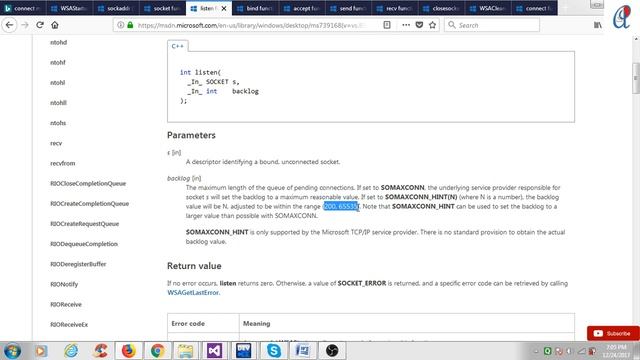The width and height of the screenshot is (640, 360).
Task: Click the page vertical scrollbar thumb
Action: point(636,78)
